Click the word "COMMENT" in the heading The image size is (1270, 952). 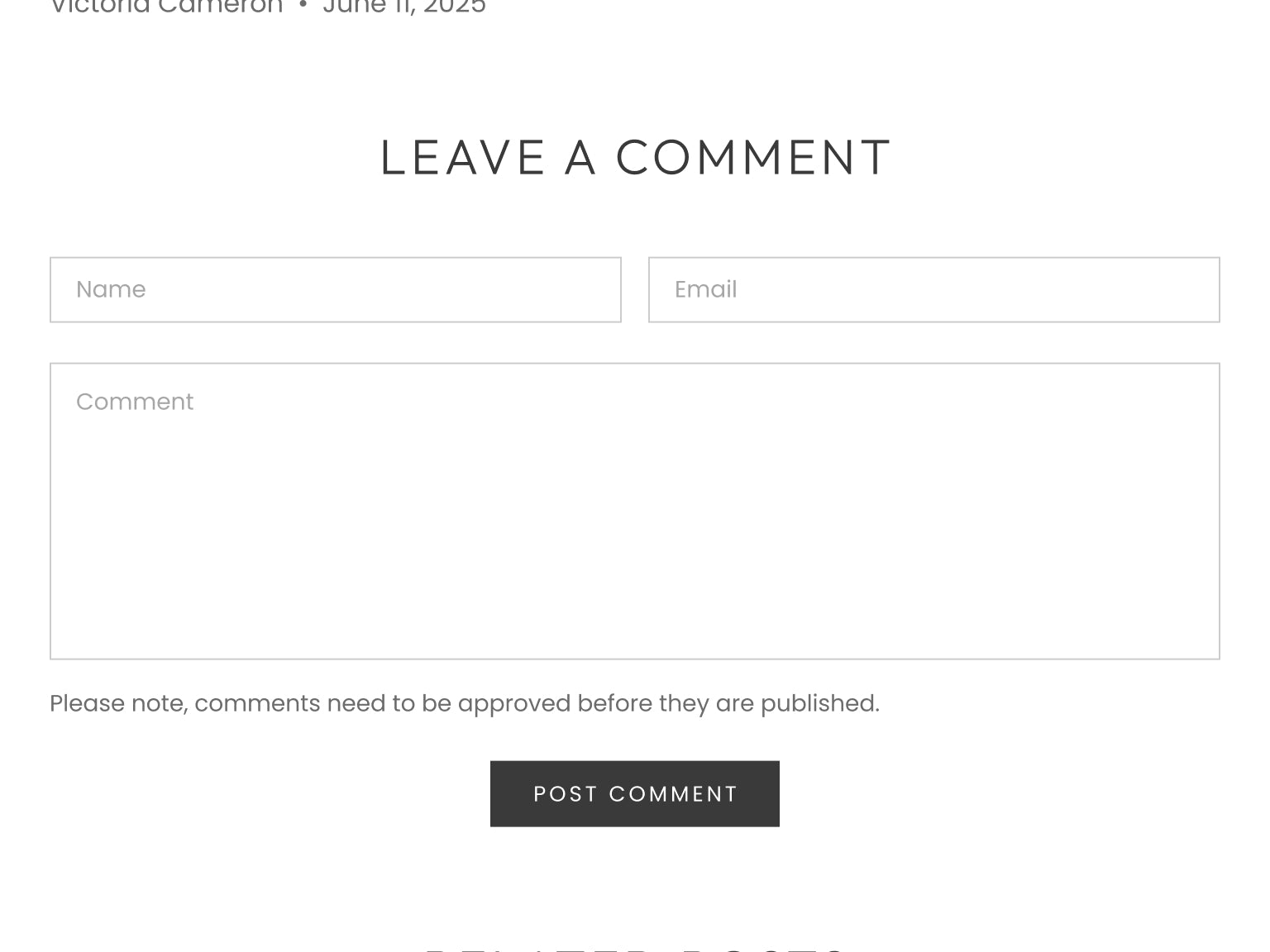753,158
